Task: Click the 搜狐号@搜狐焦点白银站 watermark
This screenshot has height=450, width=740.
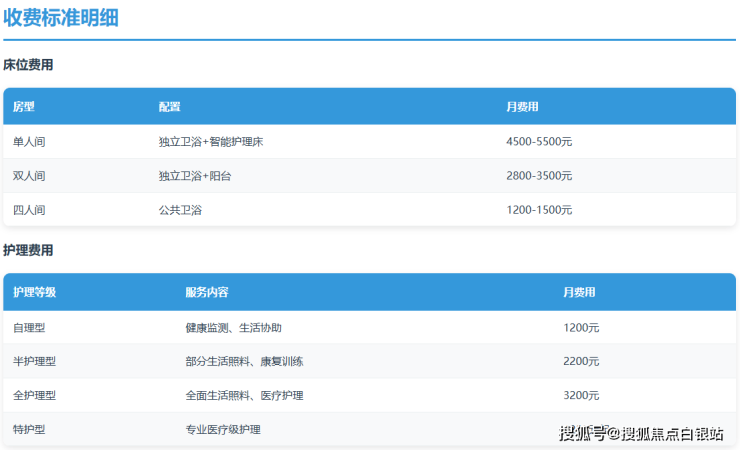Action: click(x=641, y=433)
